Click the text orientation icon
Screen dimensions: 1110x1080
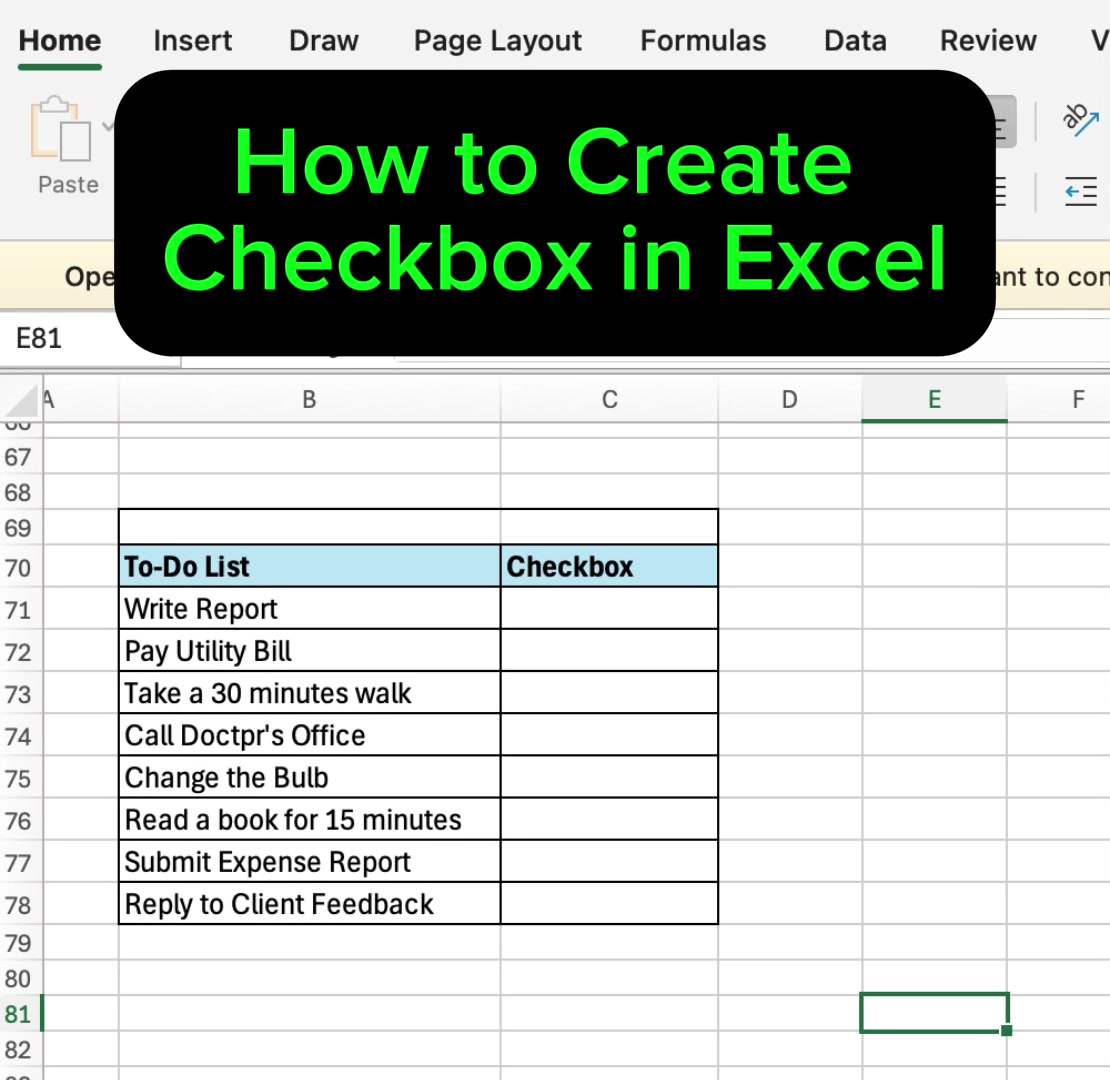tap(1080, 120)
